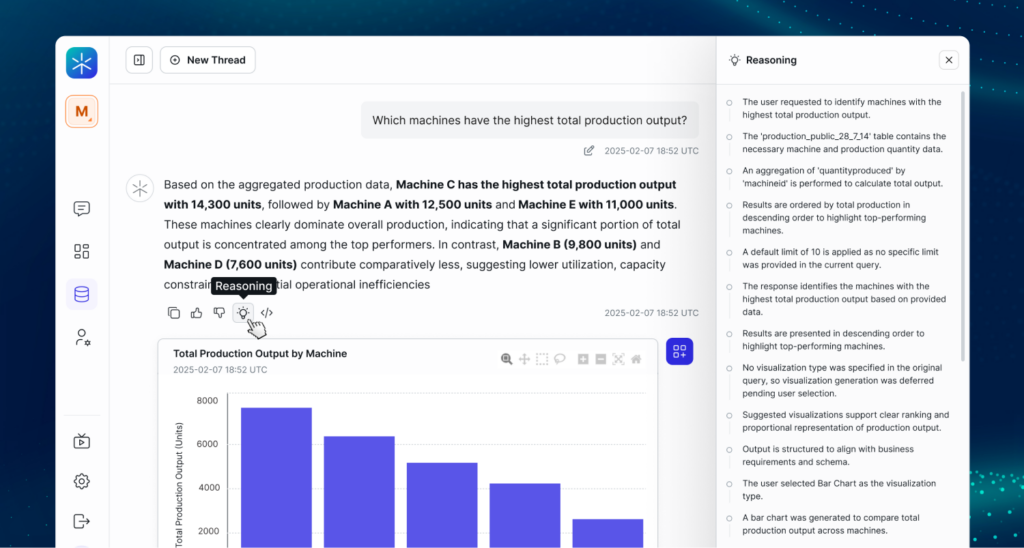Viewport: 1024px width, 548px height.
Task: Open the dashboards grid icon in sidebar
Action: click(82, 251)
